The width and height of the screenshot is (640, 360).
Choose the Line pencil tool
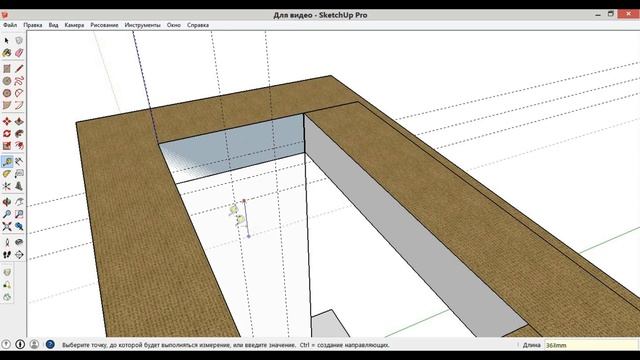(x=19, y=69)
